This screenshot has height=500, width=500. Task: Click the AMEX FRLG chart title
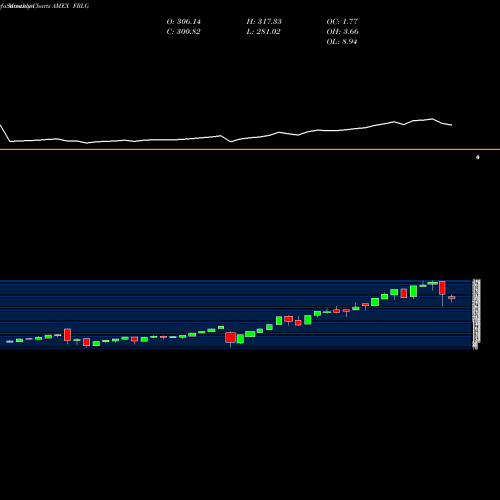[x=71, y=6]
